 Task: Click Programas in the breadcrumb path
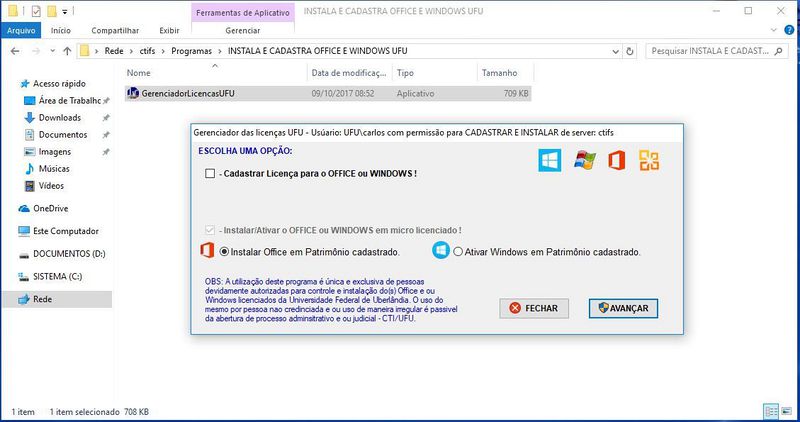coord(191,51)
